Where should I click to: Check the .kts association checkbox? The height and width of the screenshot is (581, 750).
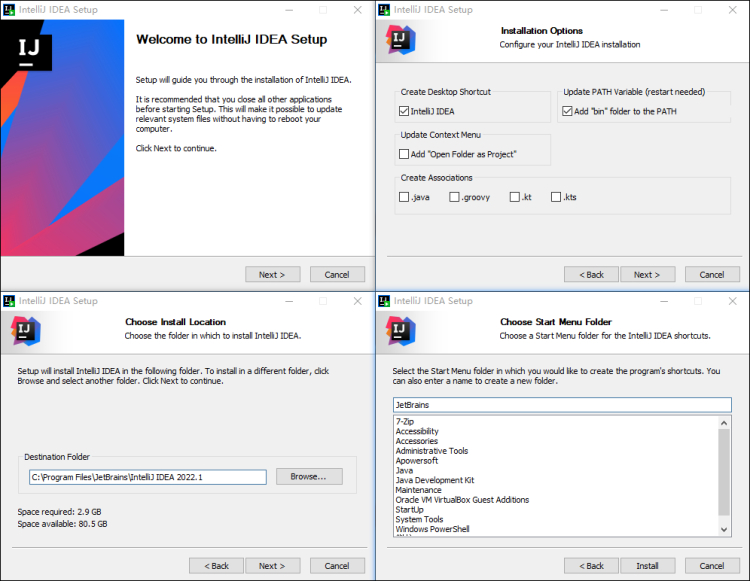(x=556, y=197)
